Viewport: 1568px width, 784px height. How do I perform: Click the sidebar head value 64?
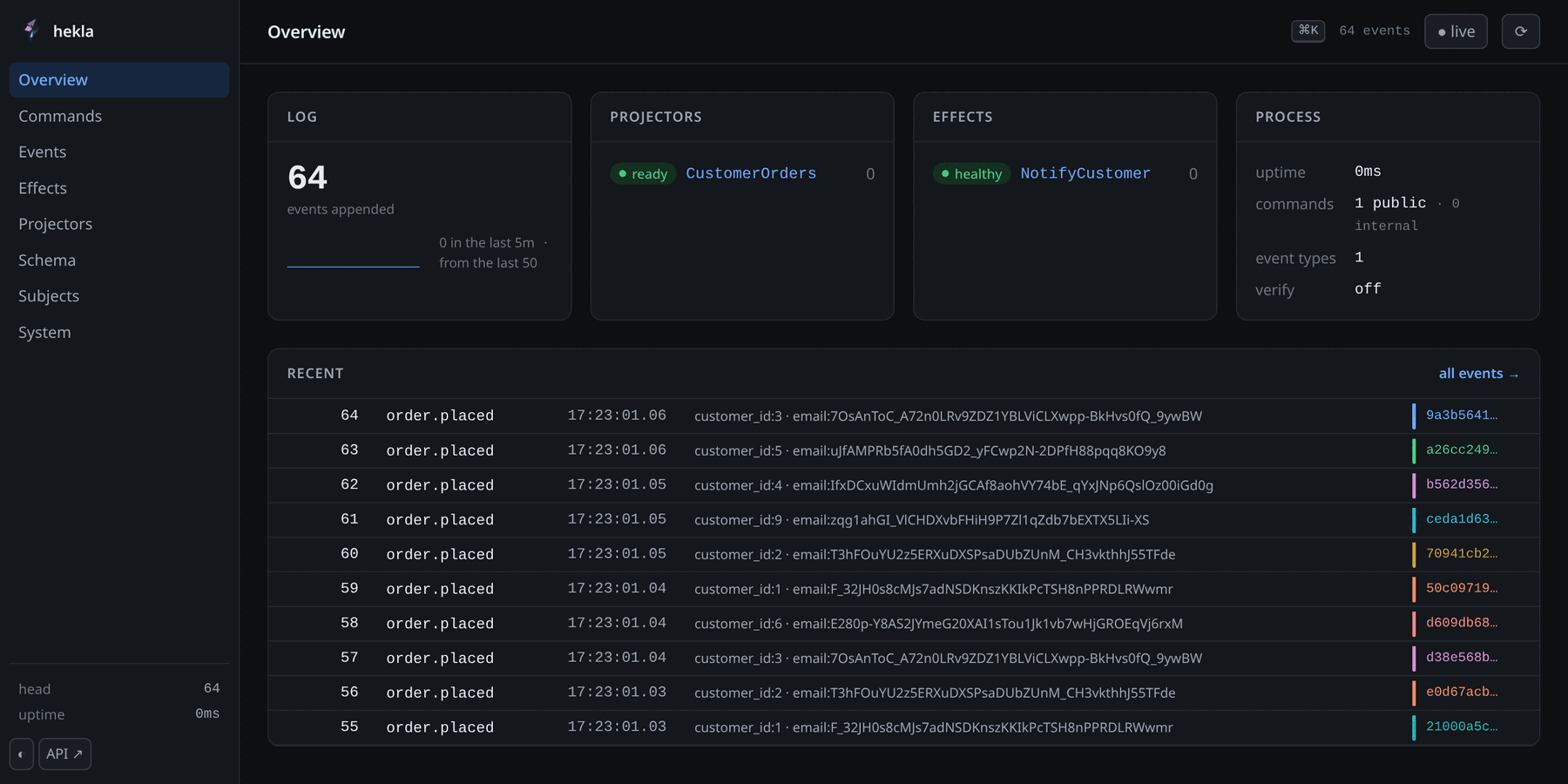pos(212,688)
